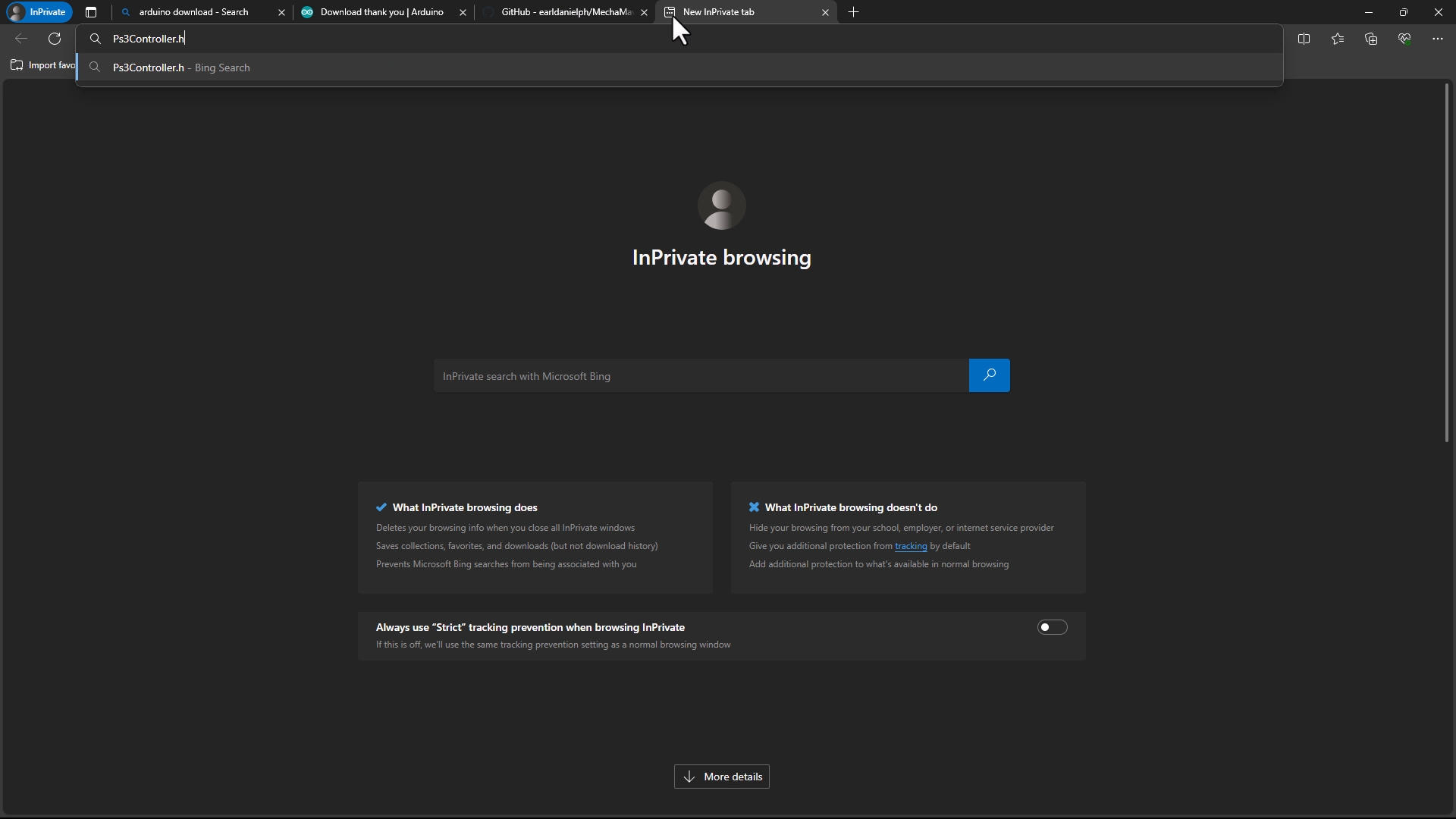Click the blue Bing search button

click(989, 375)
